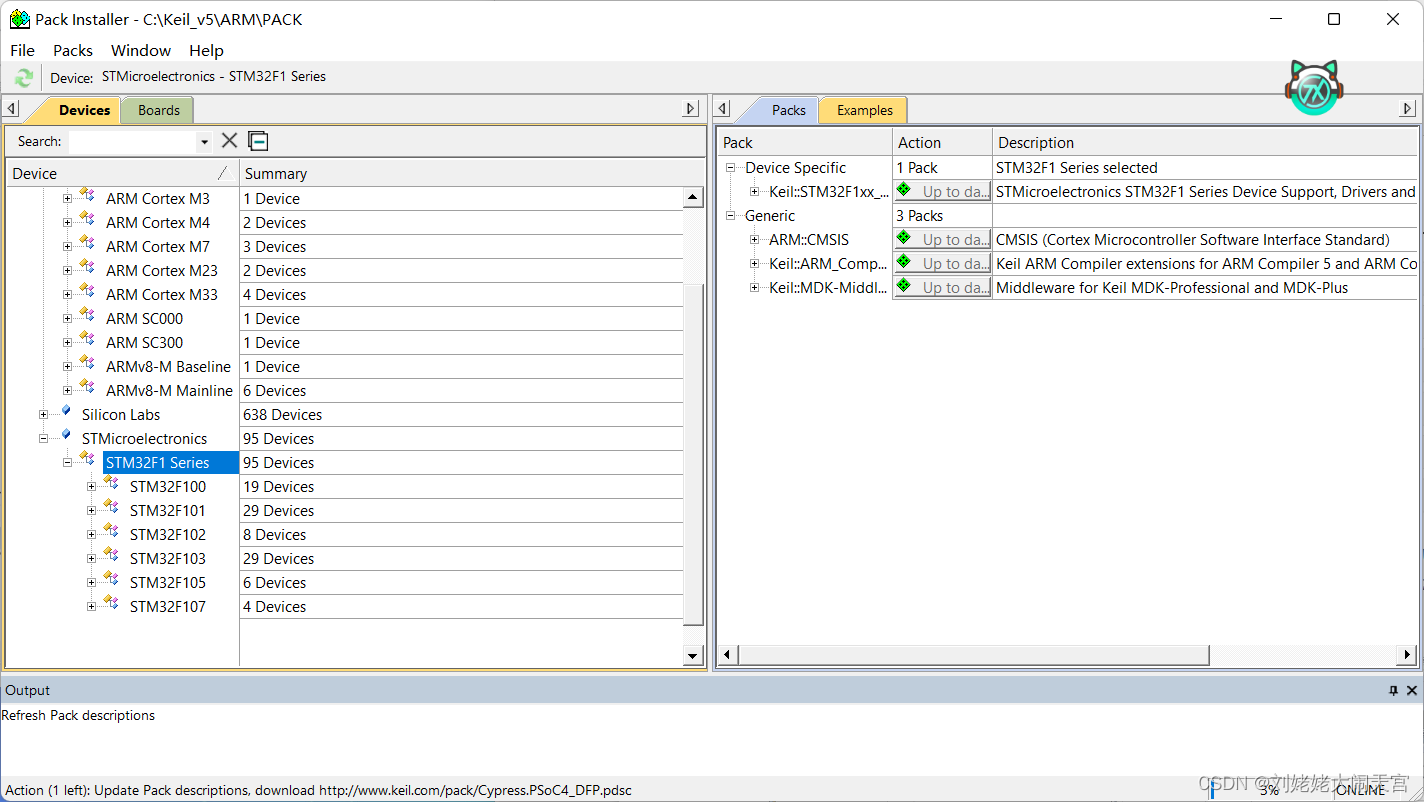Sort by the Device column header
The height and width of the screenshot is (802, 1424).
click(122, 174)
